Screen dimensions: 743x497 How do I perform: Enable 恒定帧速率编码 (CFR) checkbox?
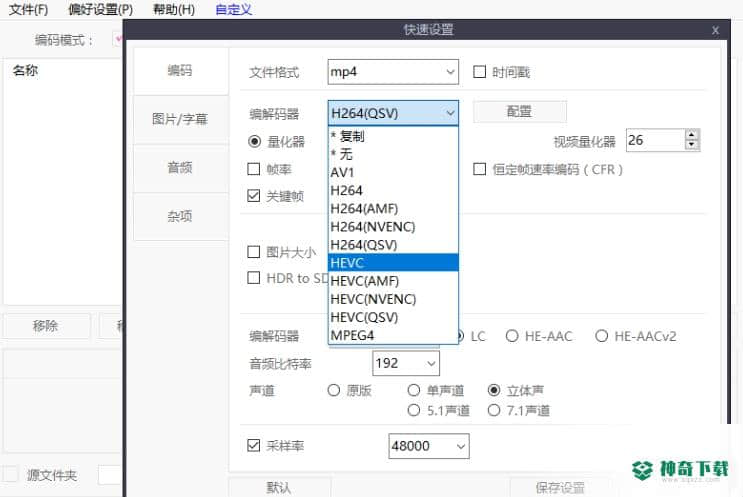[480, 169]
